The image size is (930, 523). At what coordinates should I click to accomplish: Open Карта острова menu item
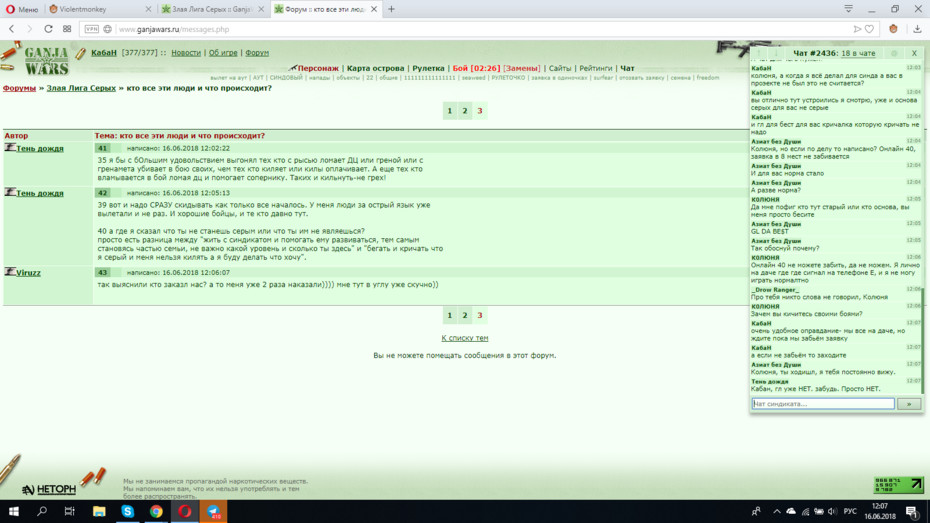tap(375, 68)
